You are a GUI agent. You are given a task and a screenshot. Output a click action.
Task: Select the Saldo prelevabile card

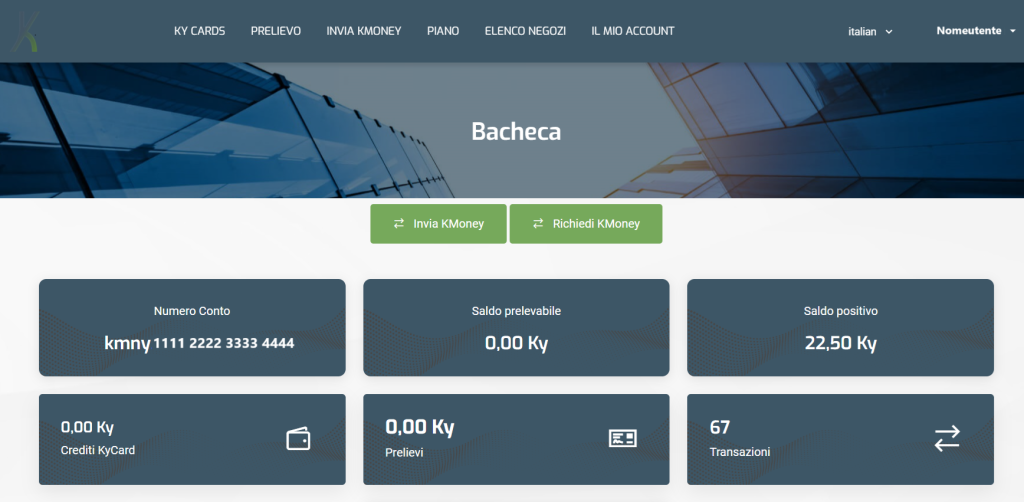[x=516, y=328]
